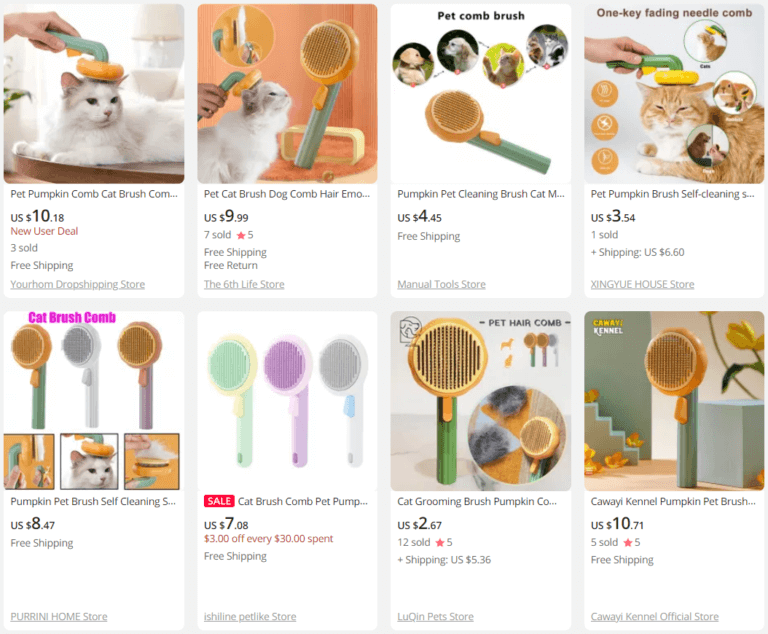768x634 pixels.
Task: Open pastel green purple white brushes image
Action: 287,401
